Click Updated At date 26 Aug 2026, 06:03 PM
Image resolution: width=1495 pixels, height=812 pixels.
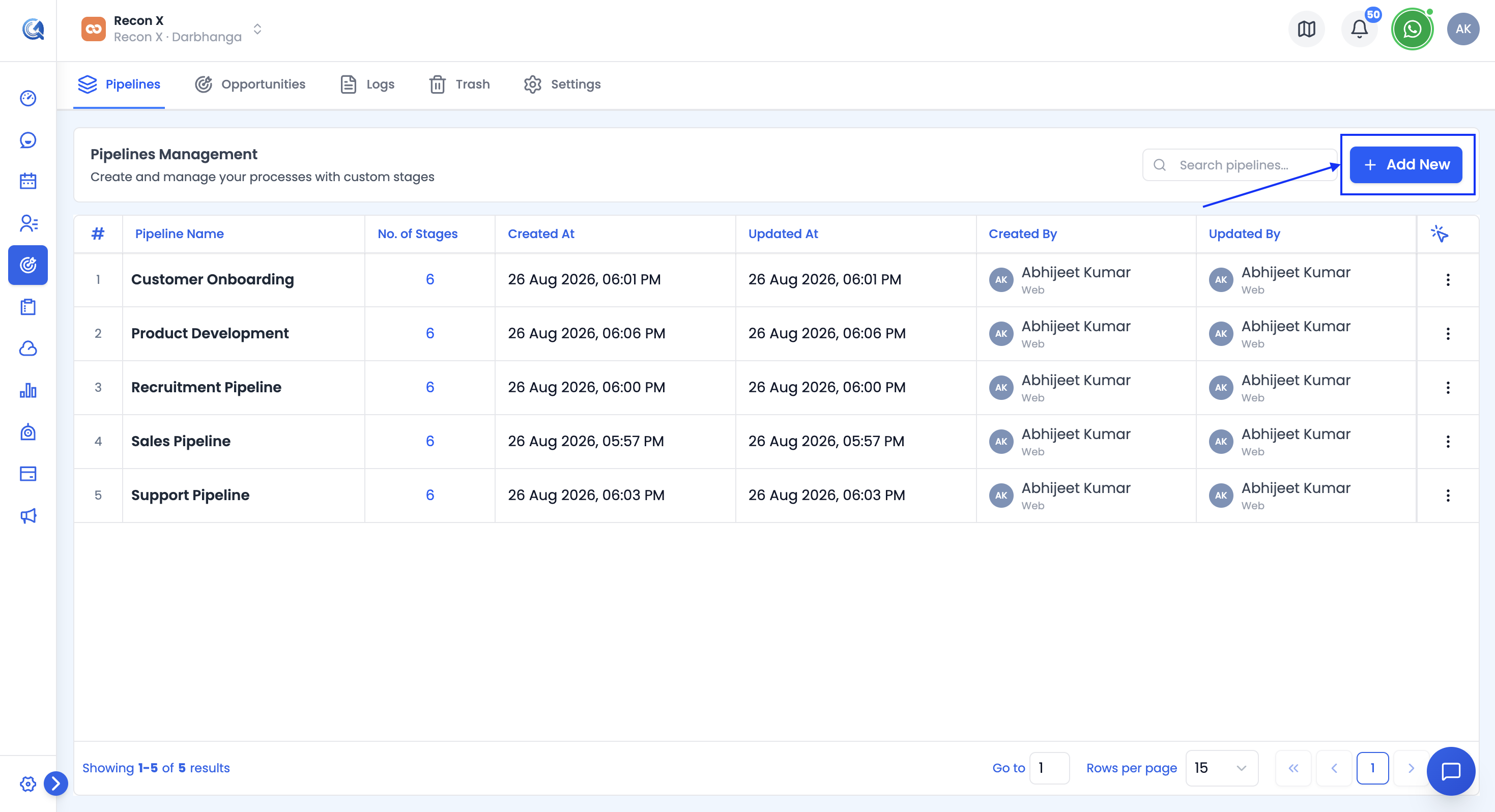coord(826,495)
